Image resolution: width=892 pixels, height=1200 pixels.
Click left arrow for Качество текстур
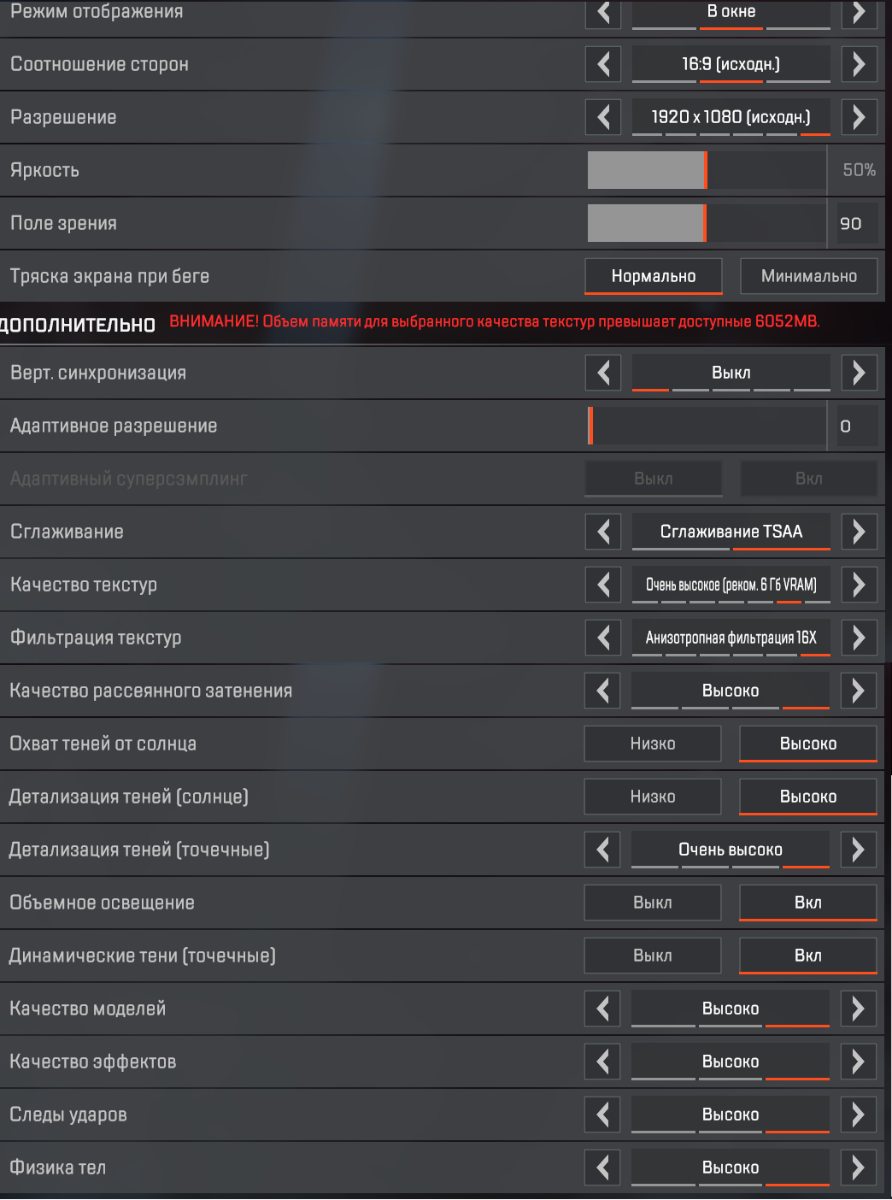602,584
